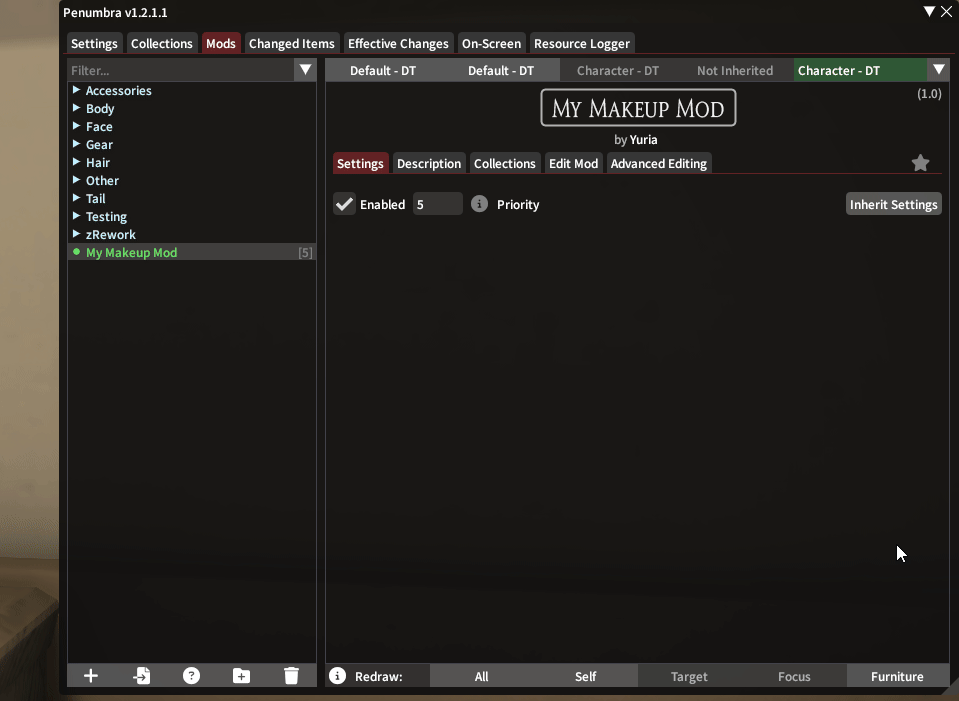Click the favorite star icon

click(920, 163)
